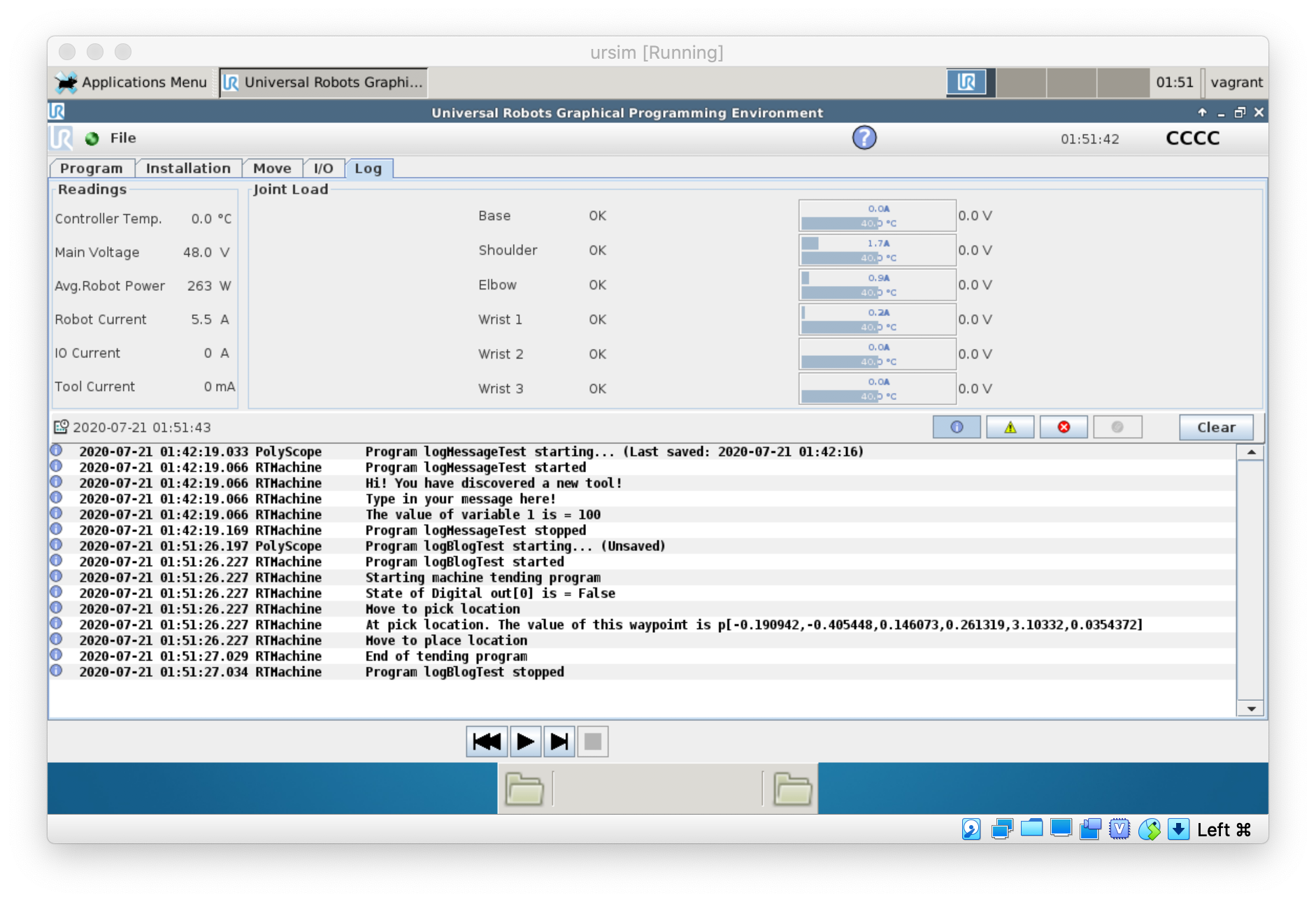Show warning messages in the log
Image resolution: width=1316 pixels, height=902 pixels.
pos(1010,427)
